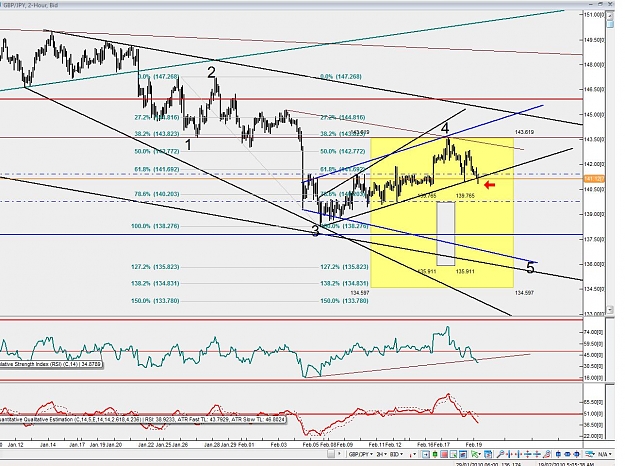The height and width of the screenshot is (466, 625).
Task: Select the magnifier zoom tool
Action: pos(500,454)
